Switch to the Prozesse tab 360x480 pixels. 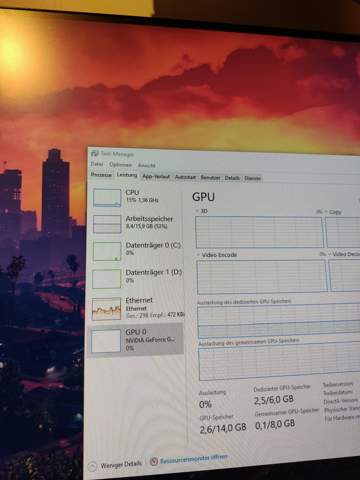(x=101, y=175)
